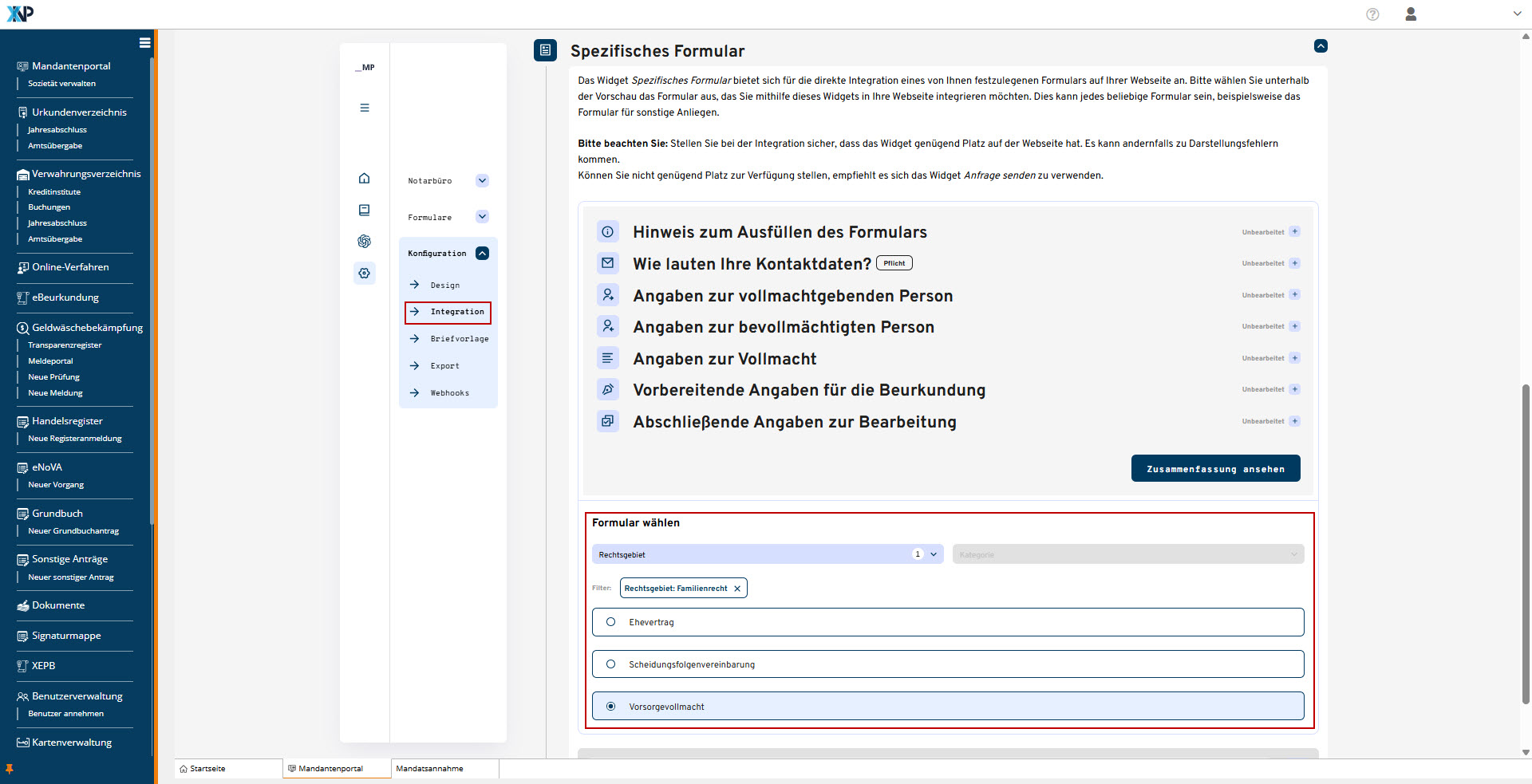Image resolution: width=1532 pixels, height=784 pixels.
Task: Click pen icon beside Vorbereitende Angaben
Action: tap(608, 389)
